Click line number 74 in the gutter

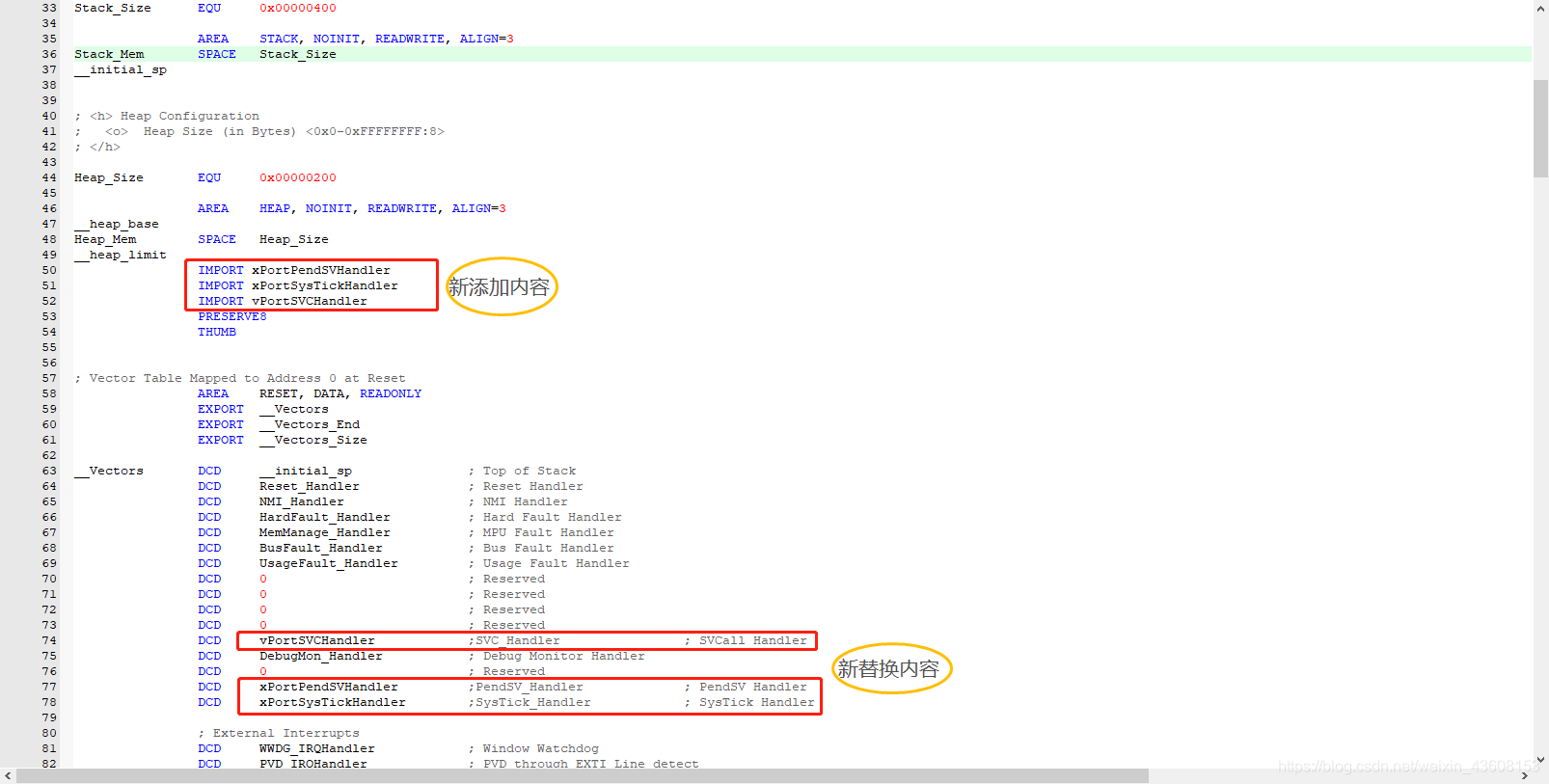coord(49,640)
